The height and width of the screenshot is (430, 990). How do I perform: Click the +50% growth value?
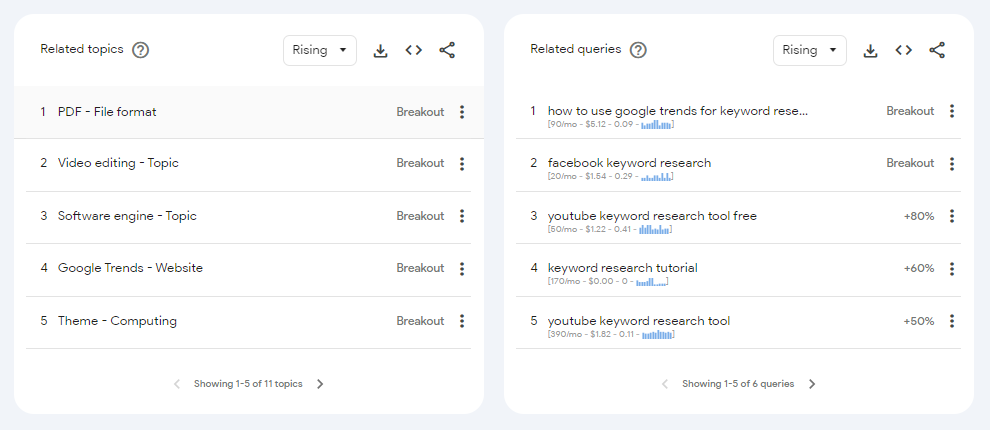[x=919, y=321]
